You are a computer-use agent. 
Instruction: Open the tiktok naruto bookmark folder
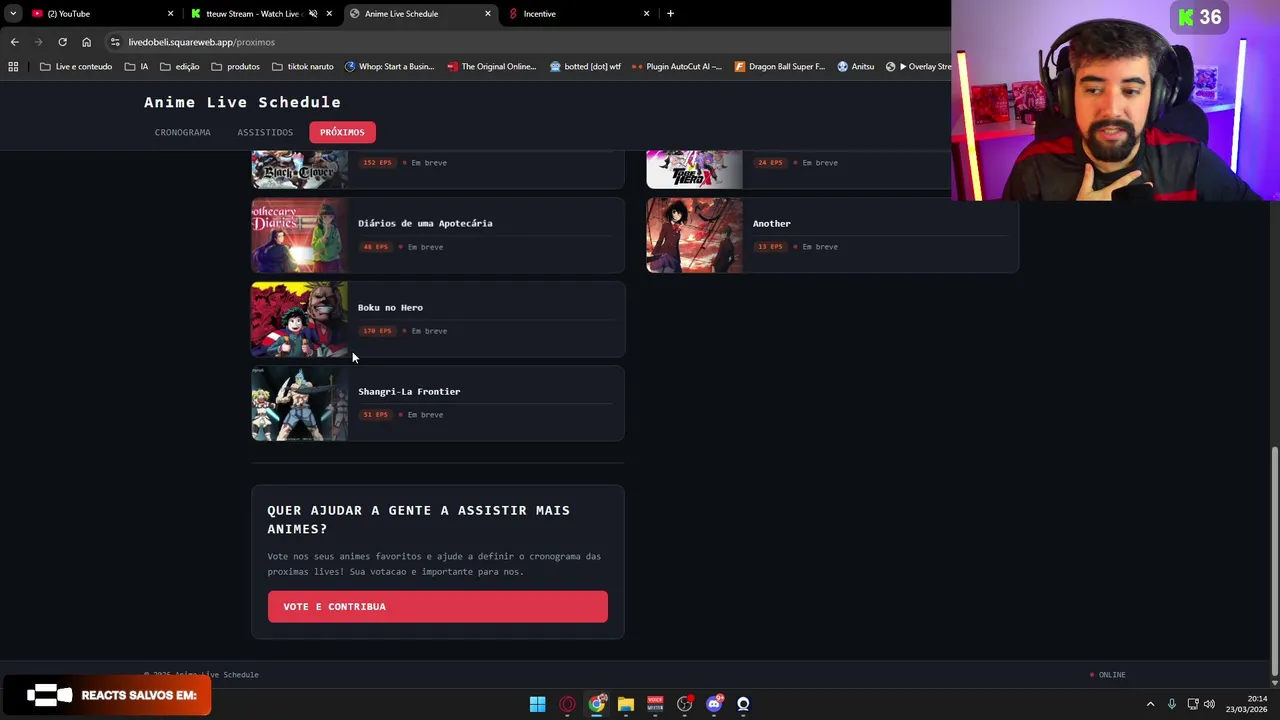coord(303,67)
